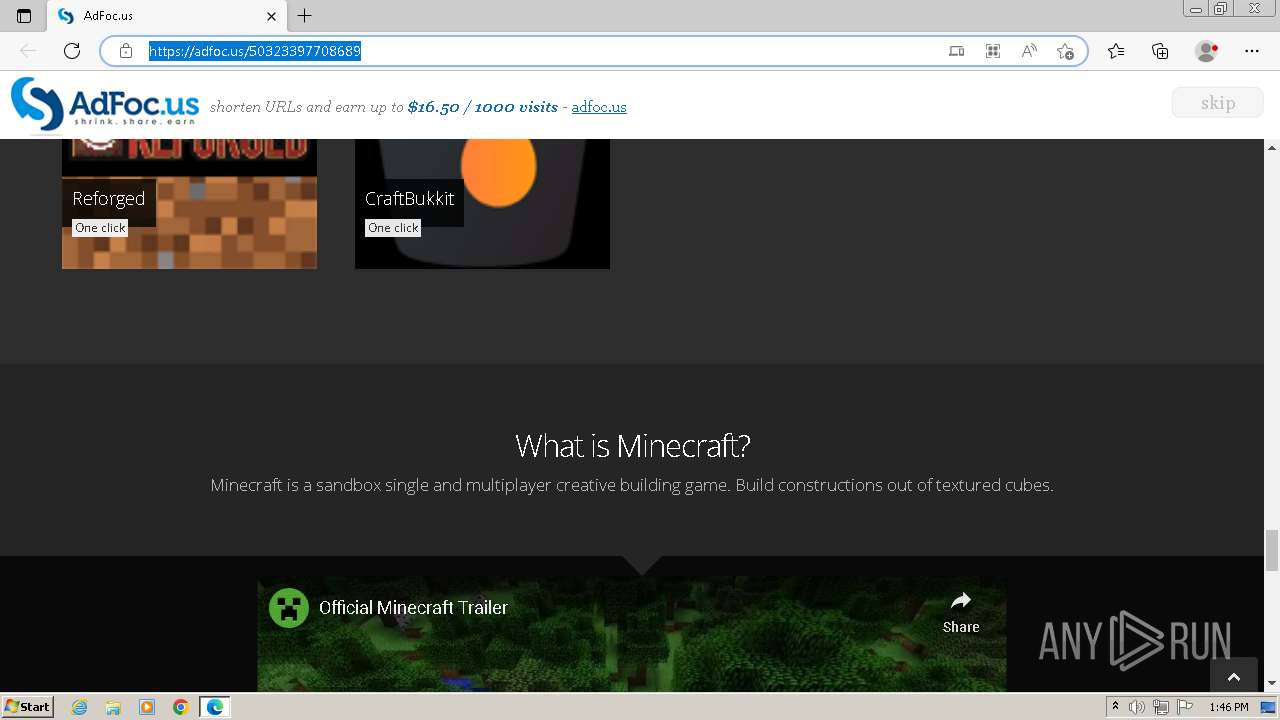
Task: Click the page scrollbar up arrow
Action: click(1272, 148)
